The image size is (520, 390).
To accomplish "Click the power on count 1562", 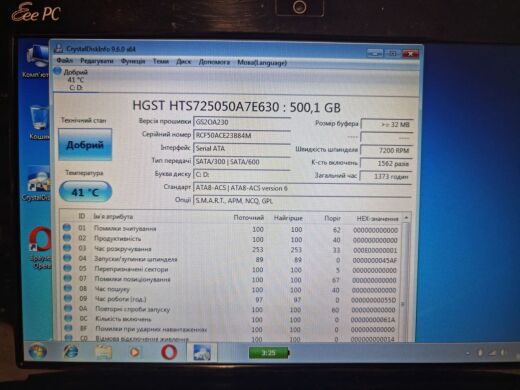I will [x=387, y=164].
